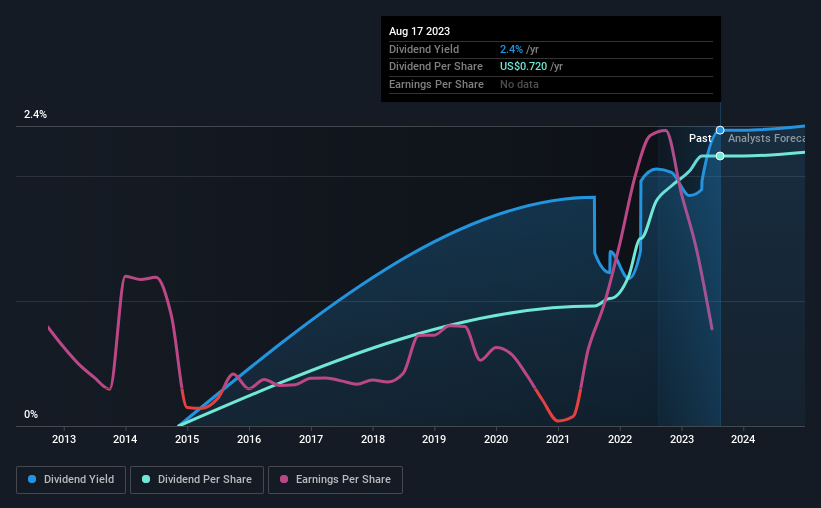Select the 2024 x-axis year label
The image size is (821, 508).
[742, 439]
